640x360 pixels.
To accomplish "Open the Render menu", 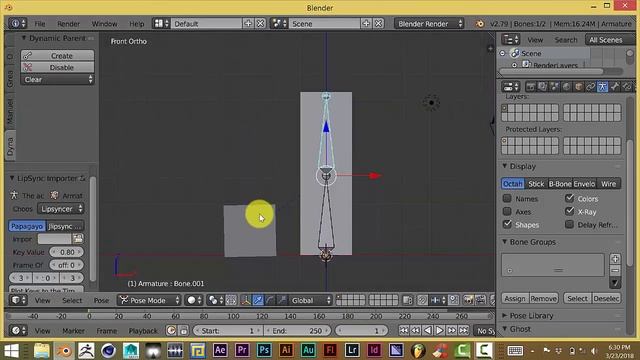I will click(x=69, y=24).
